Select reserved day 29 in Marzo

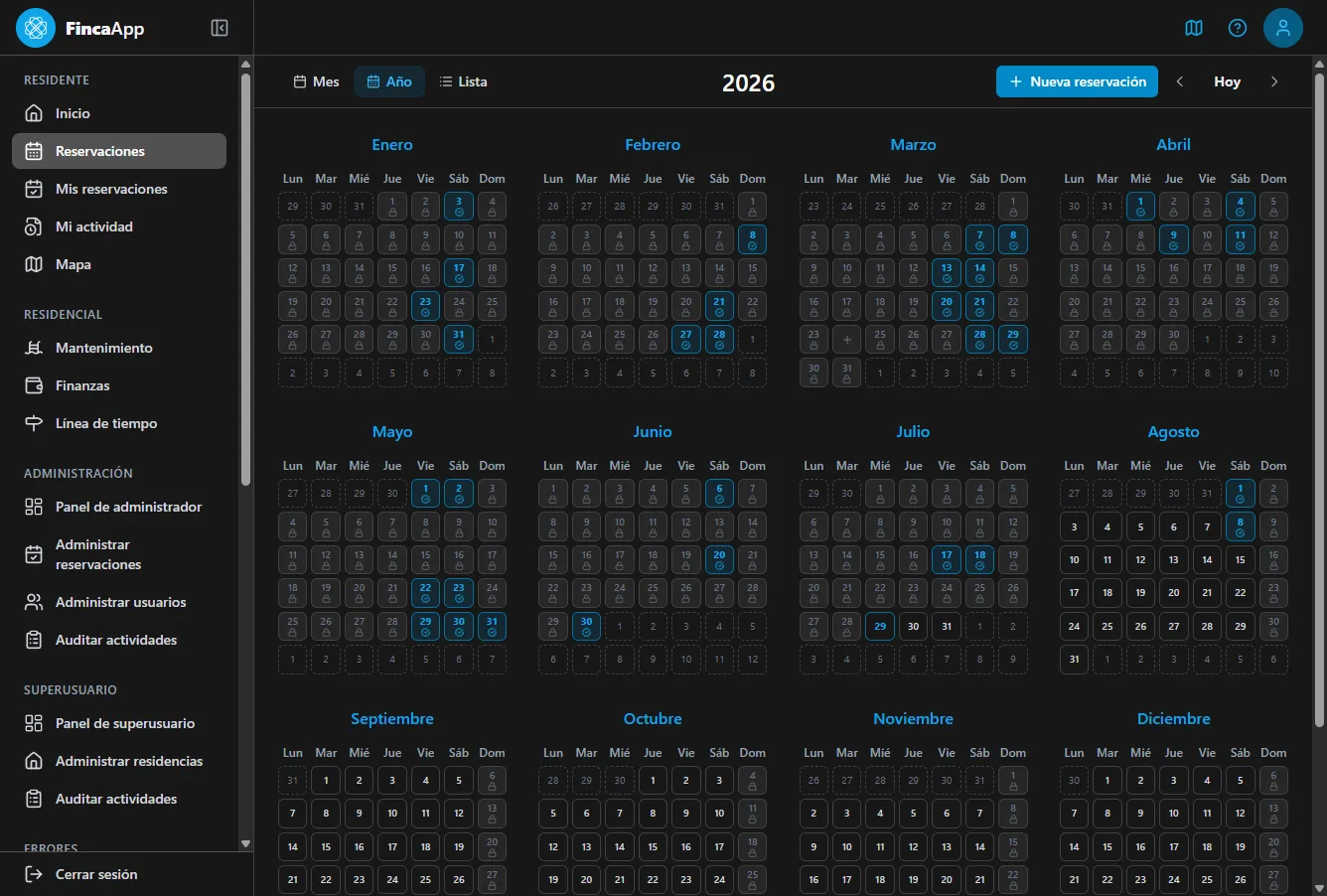click(x=1013, y=339)
